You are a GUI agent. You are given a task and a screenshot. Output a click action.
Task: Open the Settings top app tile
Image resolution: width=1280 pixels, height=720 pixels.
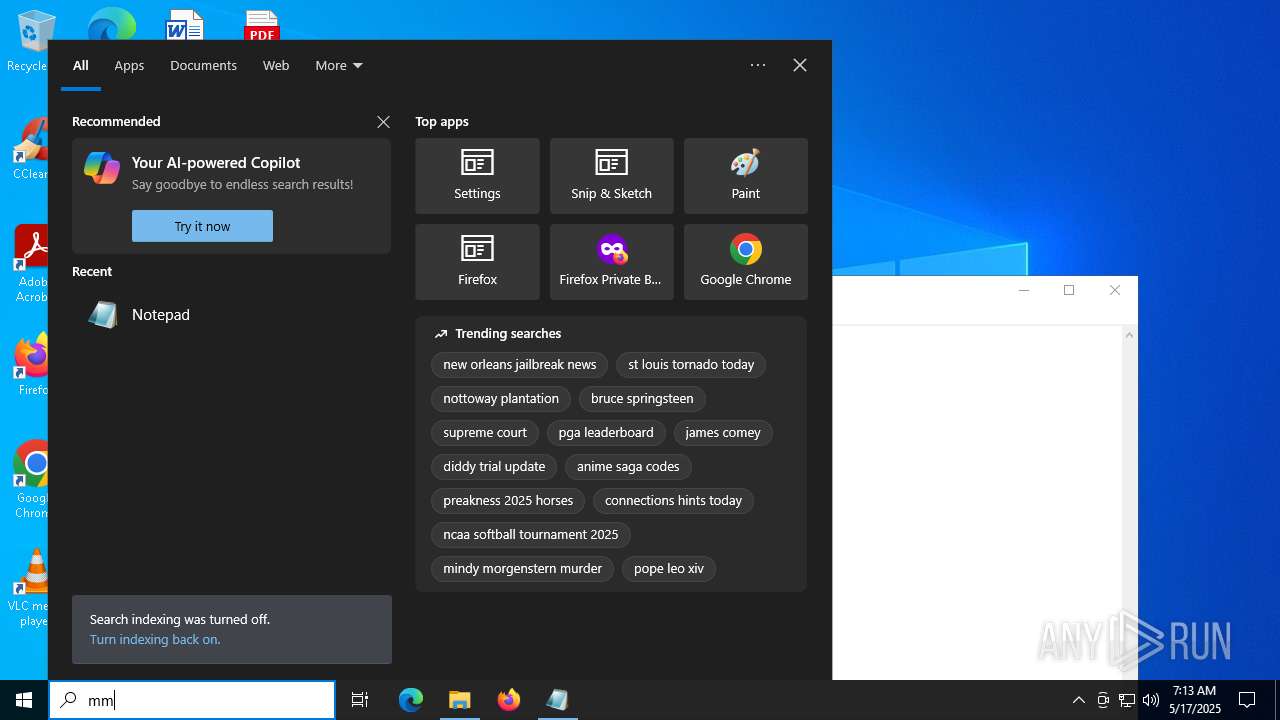[477, 176]
